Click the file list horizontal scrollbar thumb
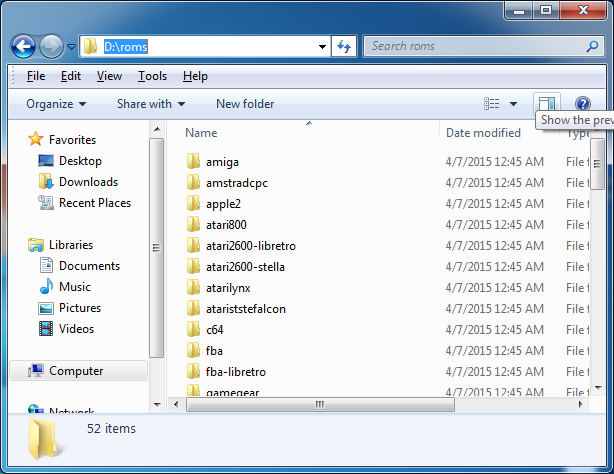The image size is (614, 474). coord(320,404)
